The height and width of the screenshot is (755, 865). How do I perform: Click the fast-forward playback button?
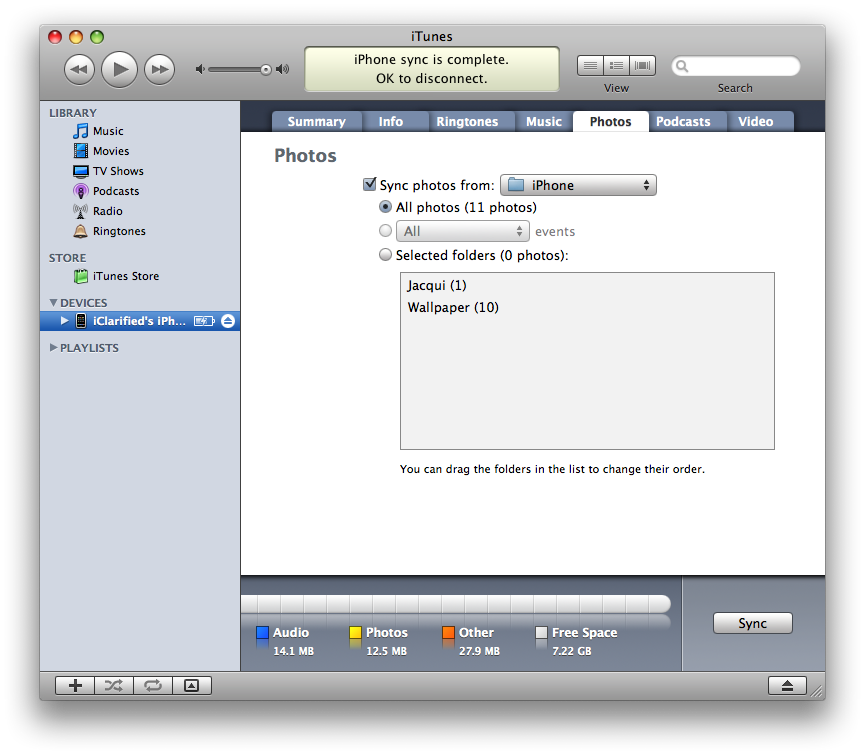pos(159,69)
